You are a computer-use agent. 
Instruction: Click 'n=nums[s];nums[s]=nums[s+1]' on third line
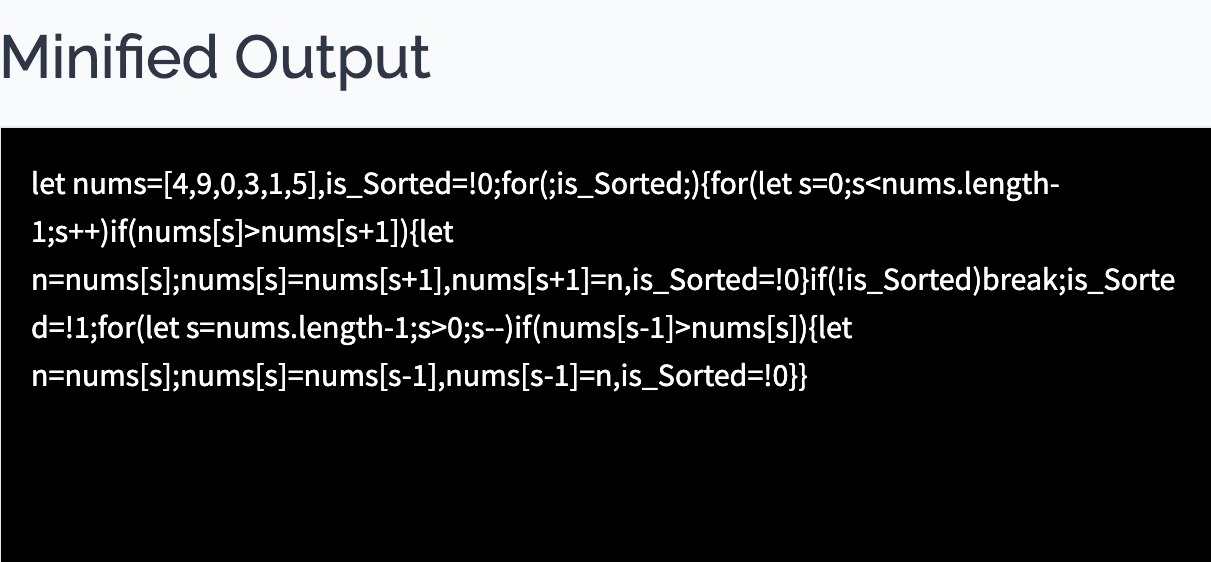(237, 280)
